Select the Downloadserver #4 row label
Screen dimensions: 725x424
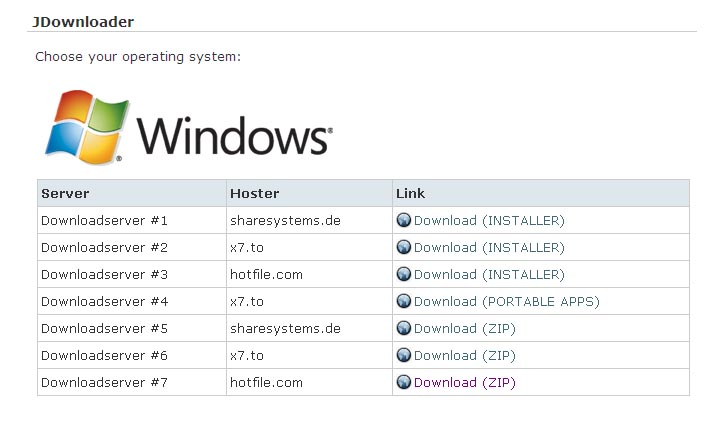[x=104, y=301]
